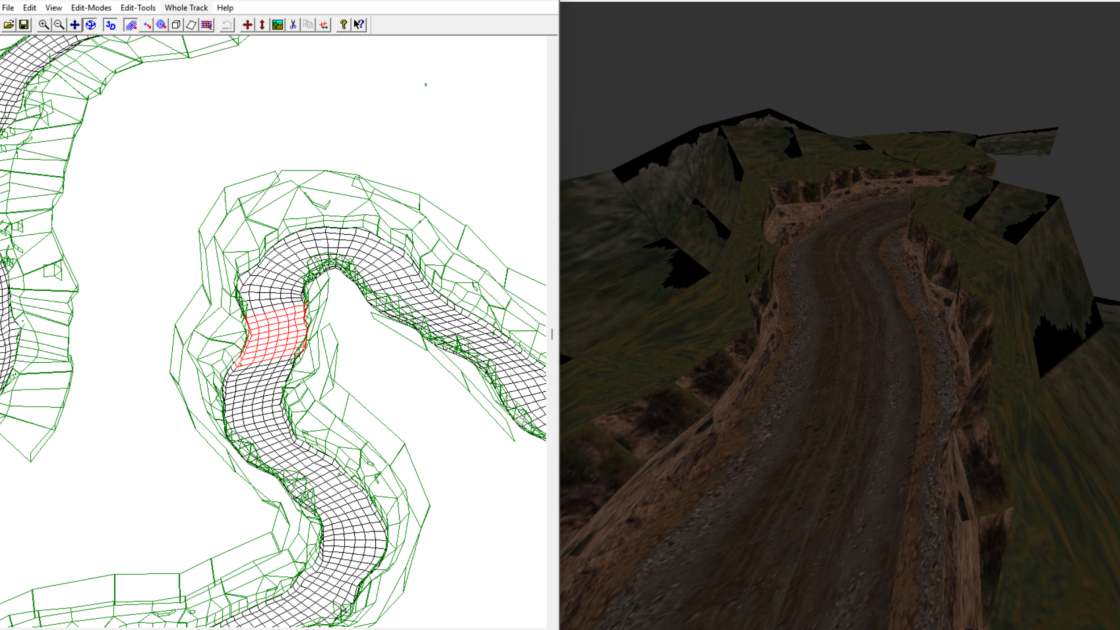The height and width of the screenshot is (630, 1120).
Task: Select the blue rotate view tool
Action: [91, 25]
